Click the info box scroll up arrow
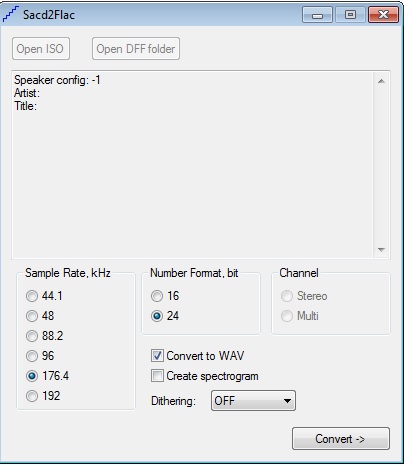Image resolution: width=404 pixels, height=465 pixels. (x=382, y=81)
